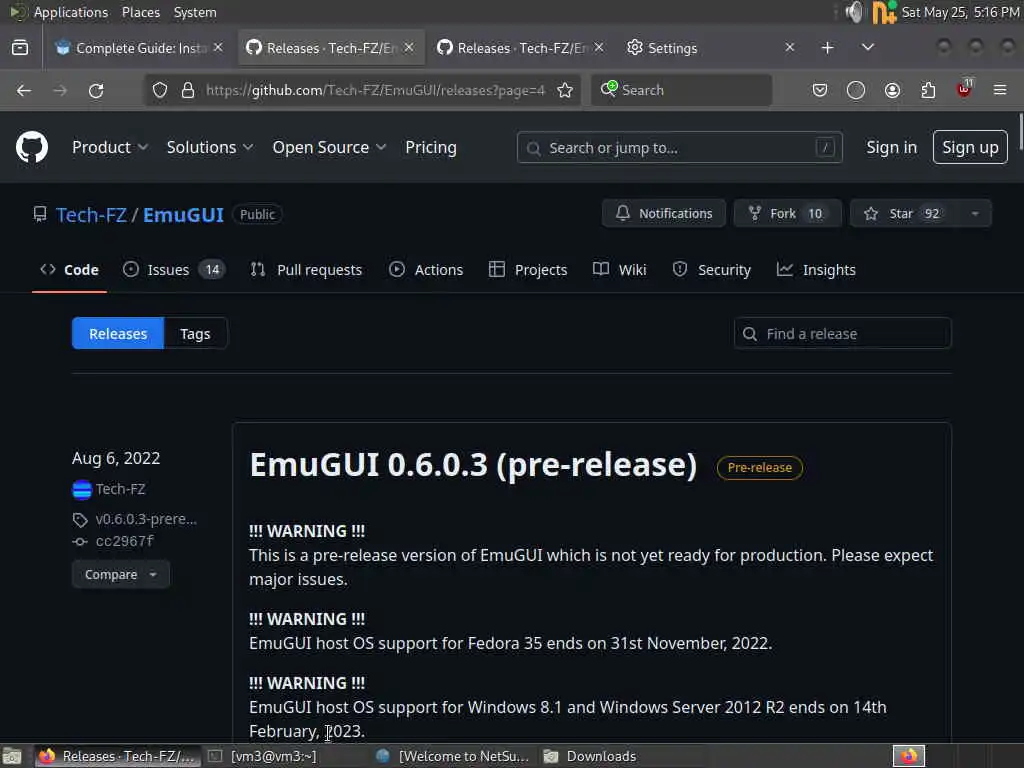Expand the Open Source menu
The height and width of the screenshot is (768, 1024).
tap(329, 148)
